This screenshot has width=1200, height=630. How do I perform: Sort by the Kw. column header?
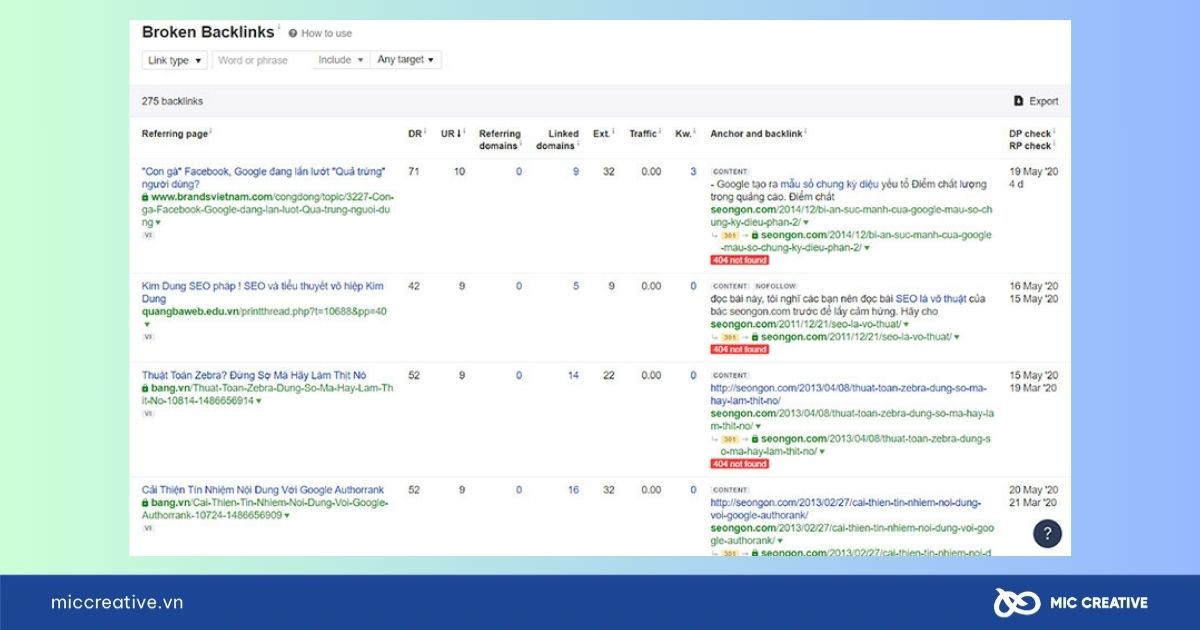tap(685, 133)
